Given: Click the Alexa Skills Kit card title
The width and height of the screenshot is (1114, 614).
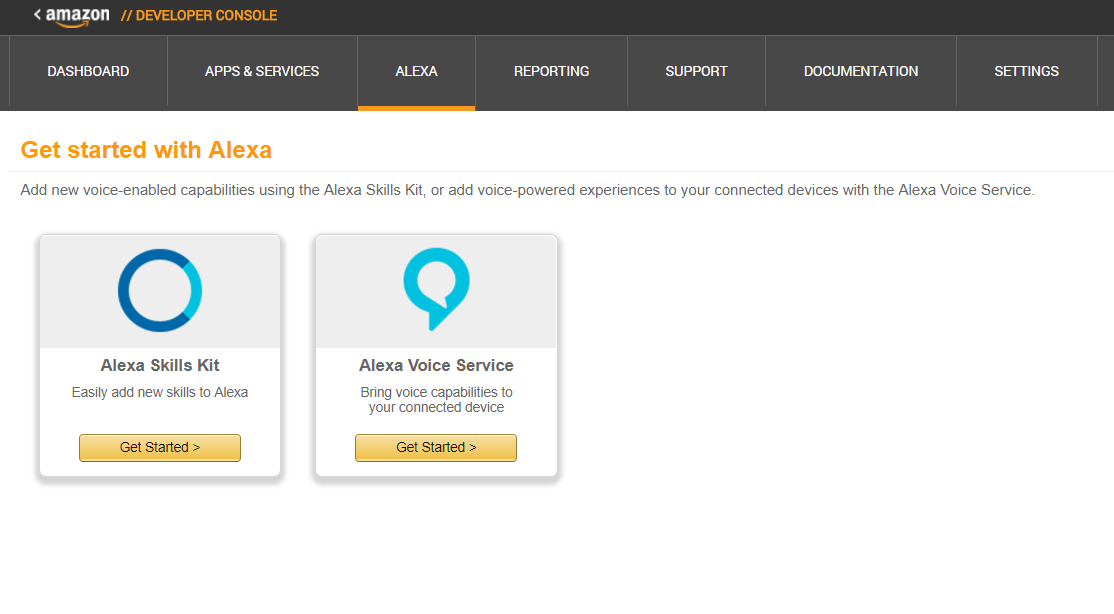Looking at the screenshot, I should click(160, 366).
